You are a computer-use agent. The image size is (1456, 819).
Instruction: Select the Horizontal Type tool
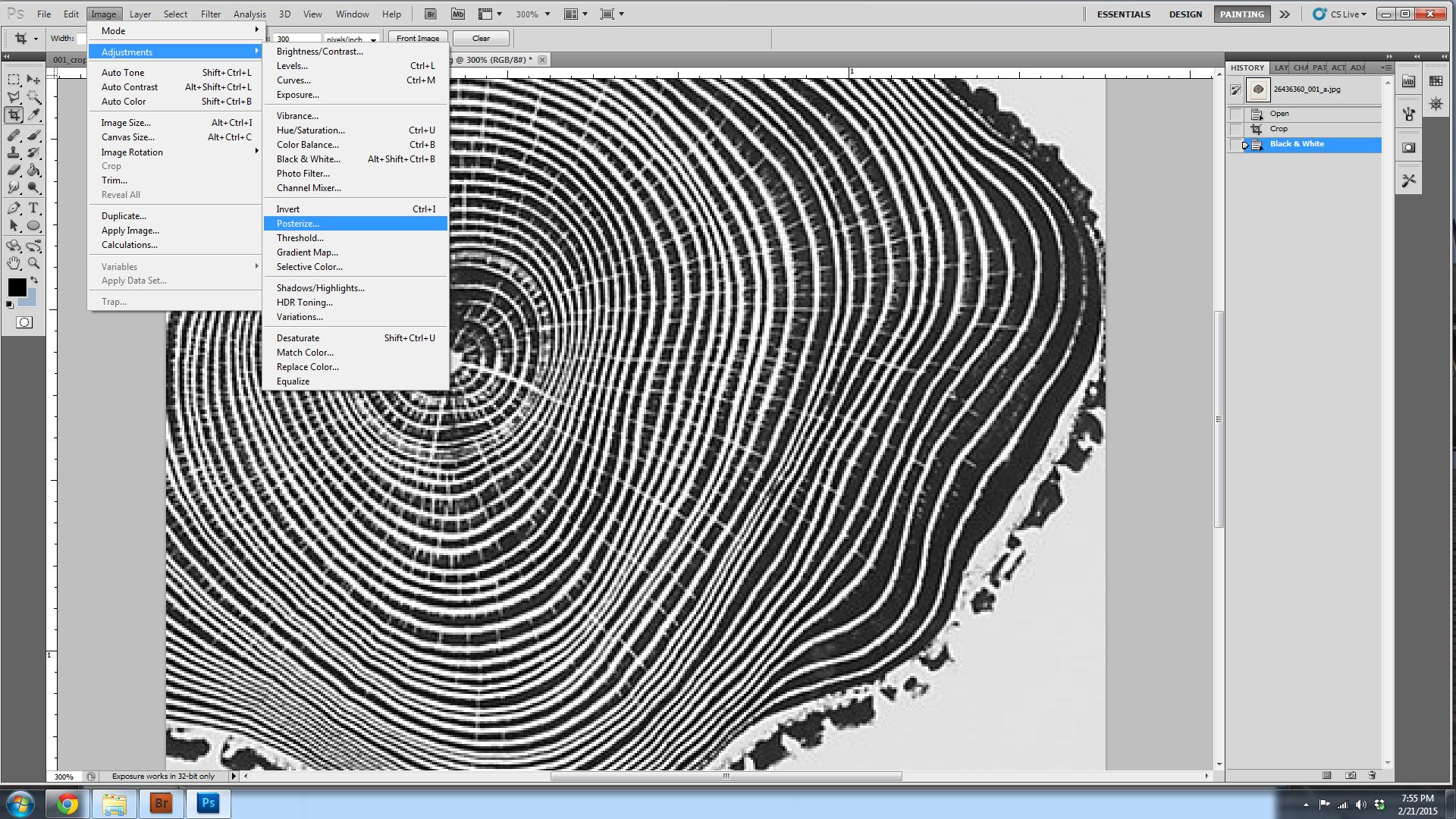pos(34,208)
